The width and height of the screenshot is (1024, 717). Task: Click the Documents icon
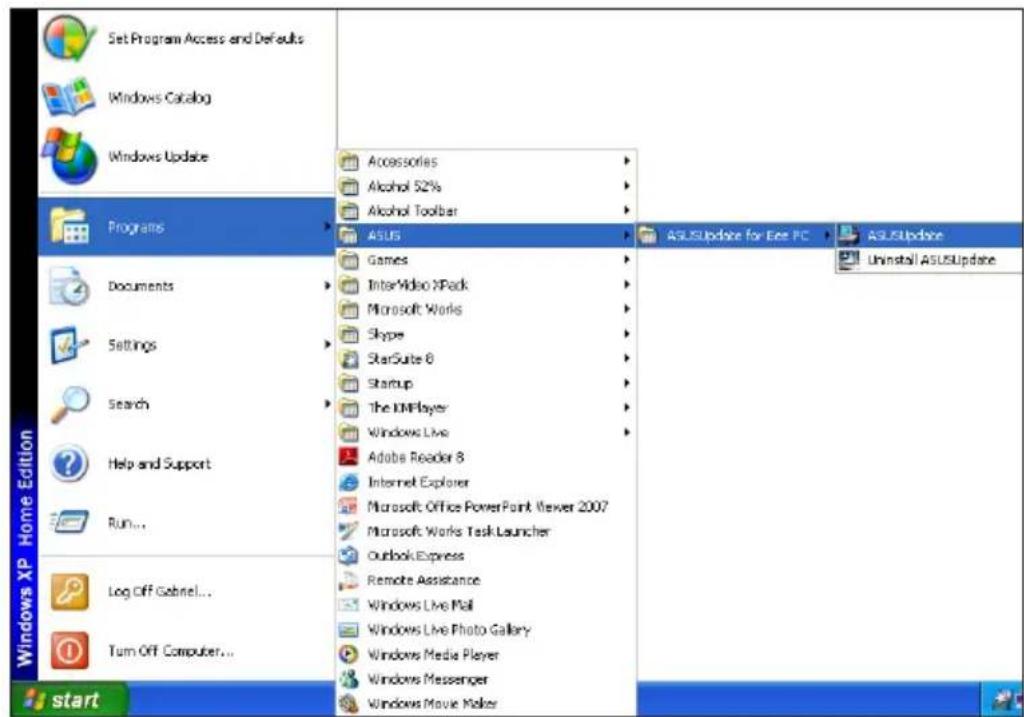point(69,286)
